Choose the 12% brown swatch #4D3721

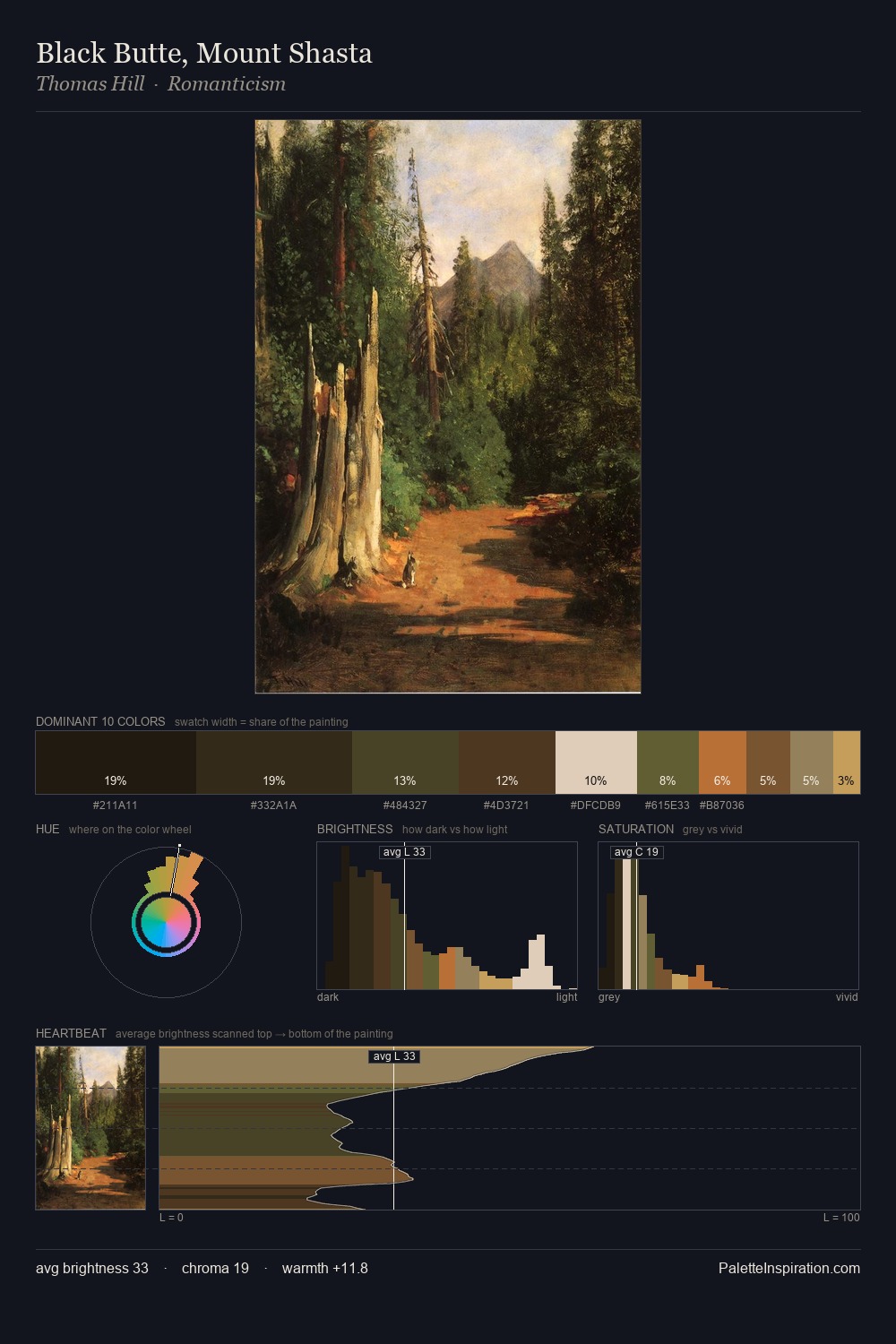click(507, 762)
